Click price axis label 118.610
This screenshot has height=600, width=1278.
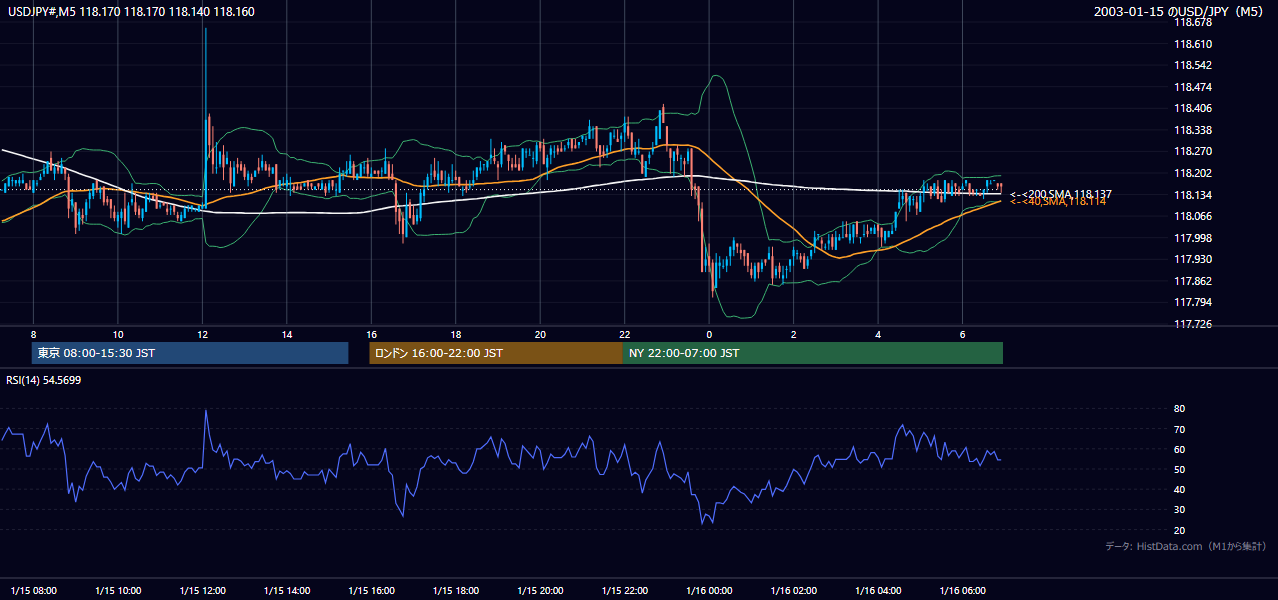coord(1192,44)
